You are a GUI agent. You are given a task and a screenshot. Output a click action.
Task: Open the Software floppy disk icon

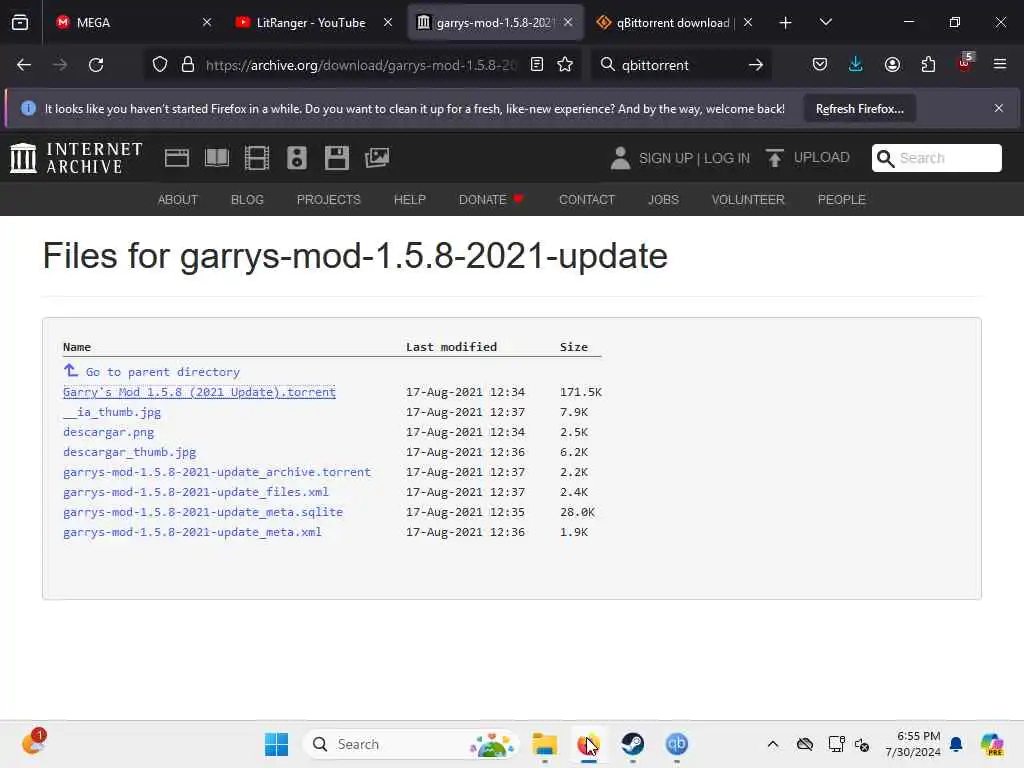337,158
